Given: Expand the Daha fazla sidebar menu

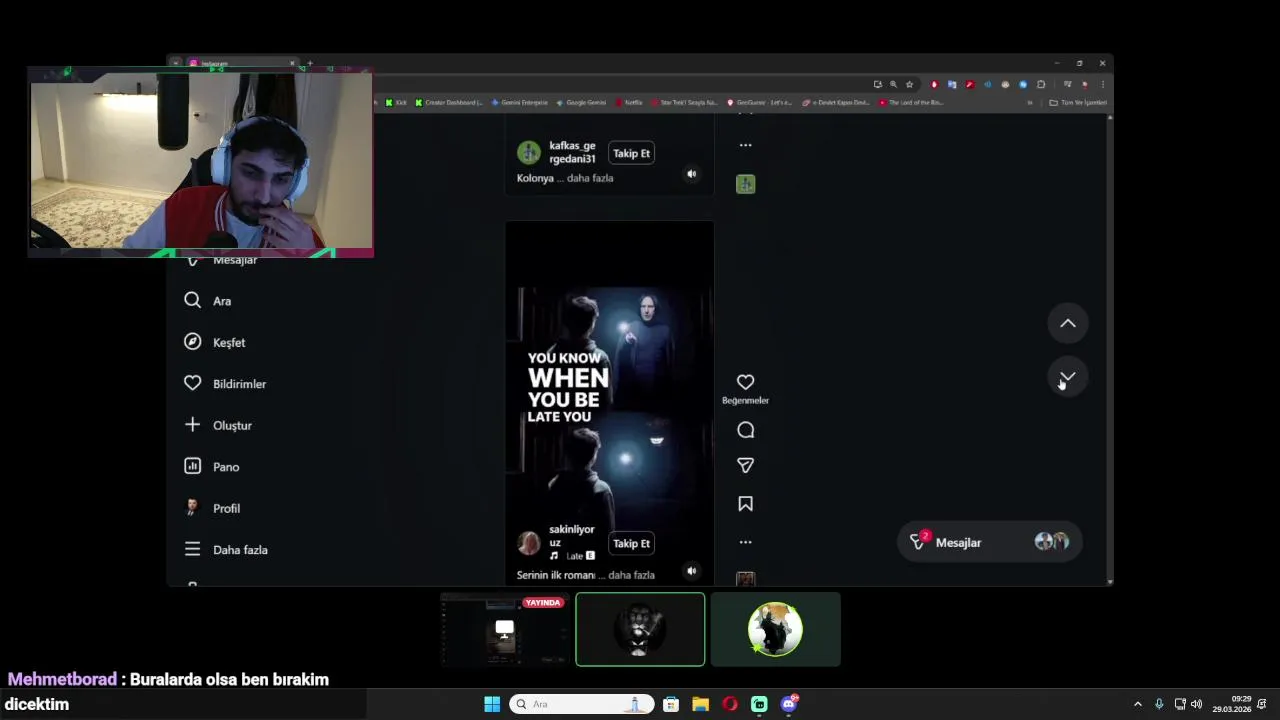Looking at the screenshot, I should point(226,550).
